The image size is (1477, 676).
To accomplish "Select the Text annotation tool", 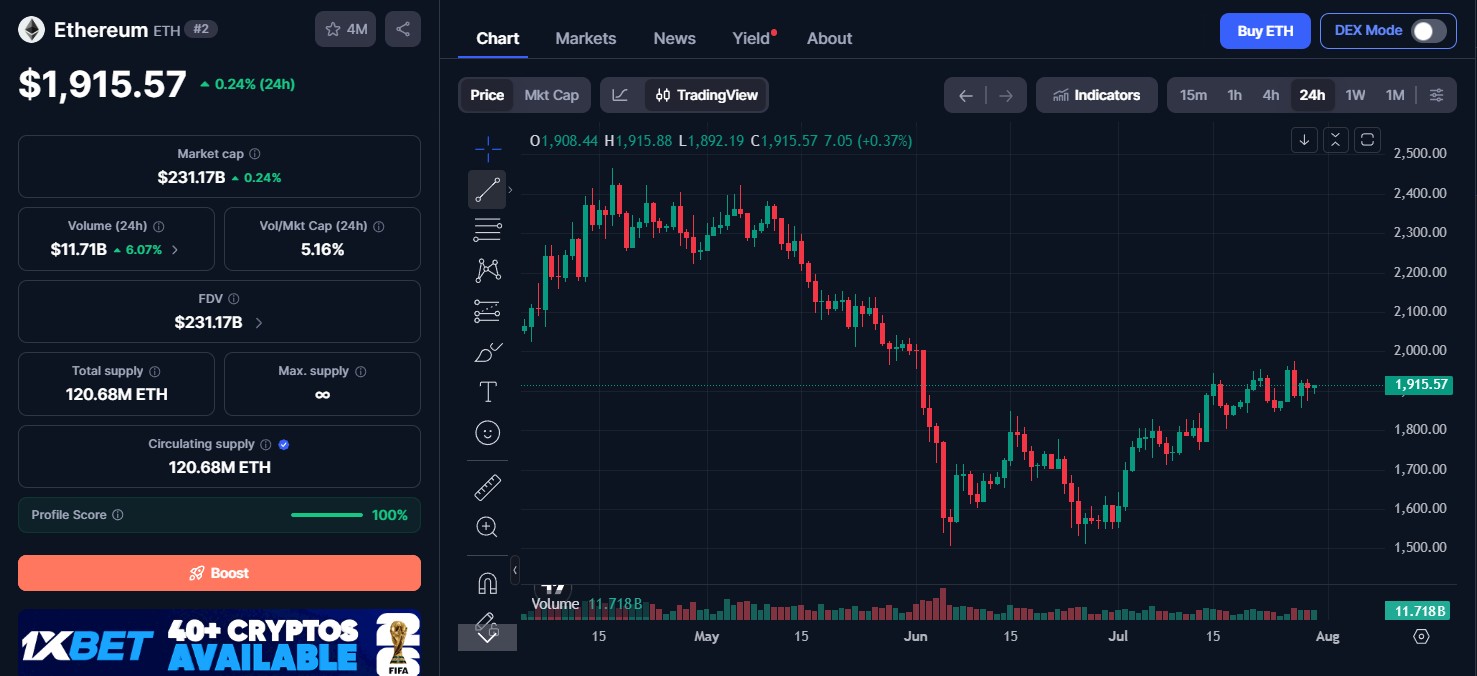I will pyautogui.click(x=487, y=392).
